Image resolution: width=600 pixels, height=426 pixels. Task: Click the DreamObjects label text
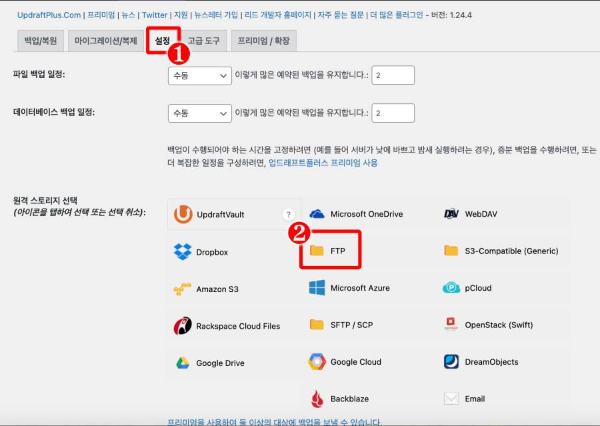pos(491,362)
